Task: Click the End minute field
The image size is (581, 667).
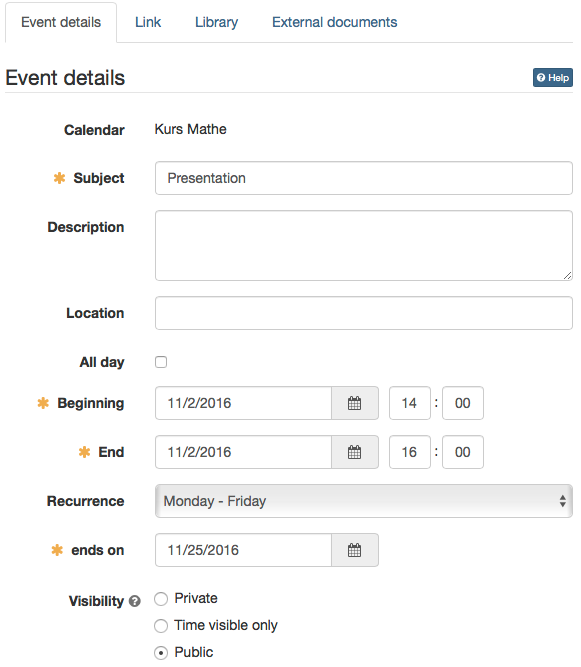Action: click(463, 452)
